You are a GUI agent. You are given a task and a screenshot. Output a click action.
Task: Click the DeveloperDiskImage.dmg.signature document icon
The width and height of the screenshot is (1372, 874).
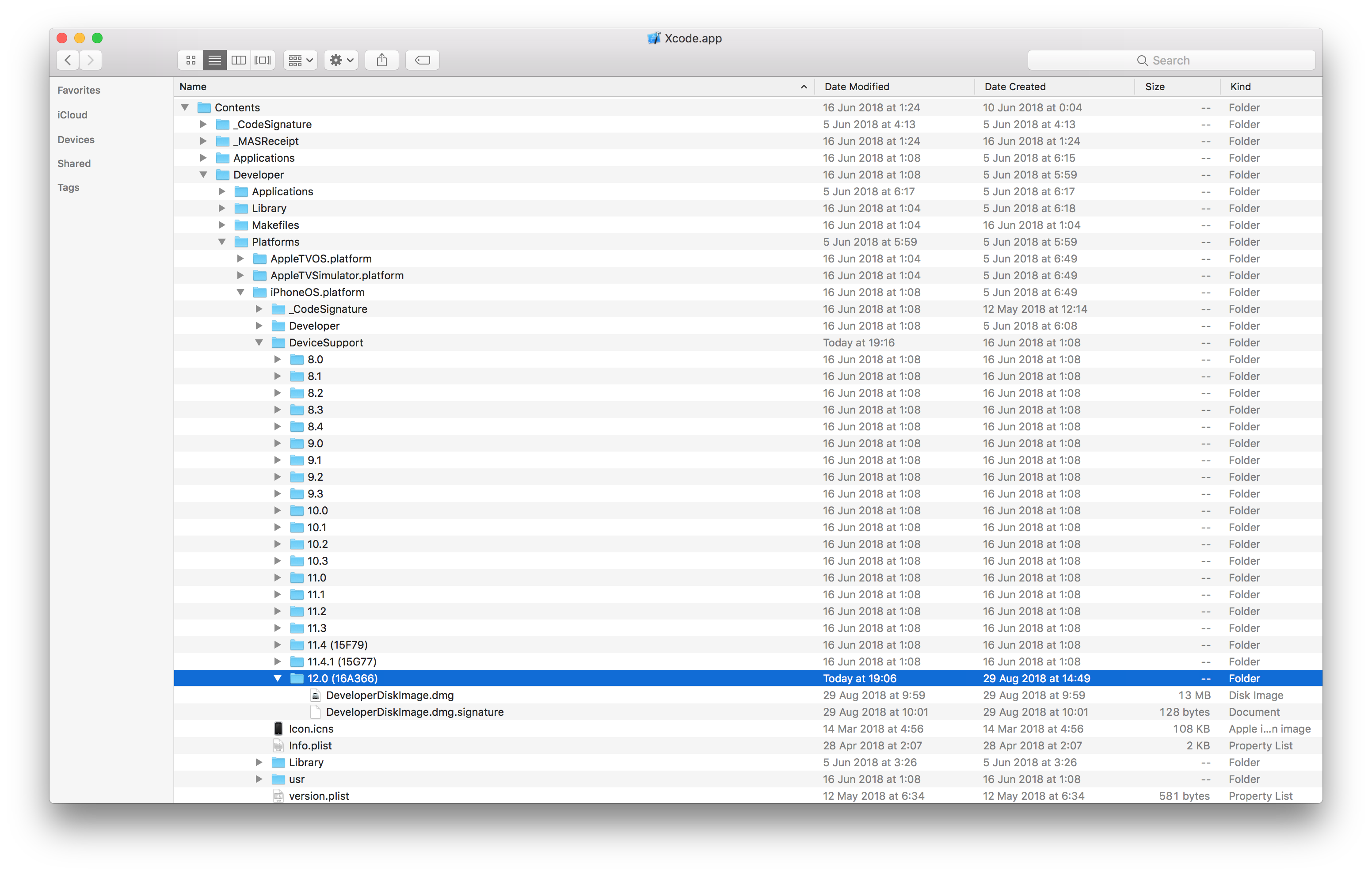click(x=315, y=712)
